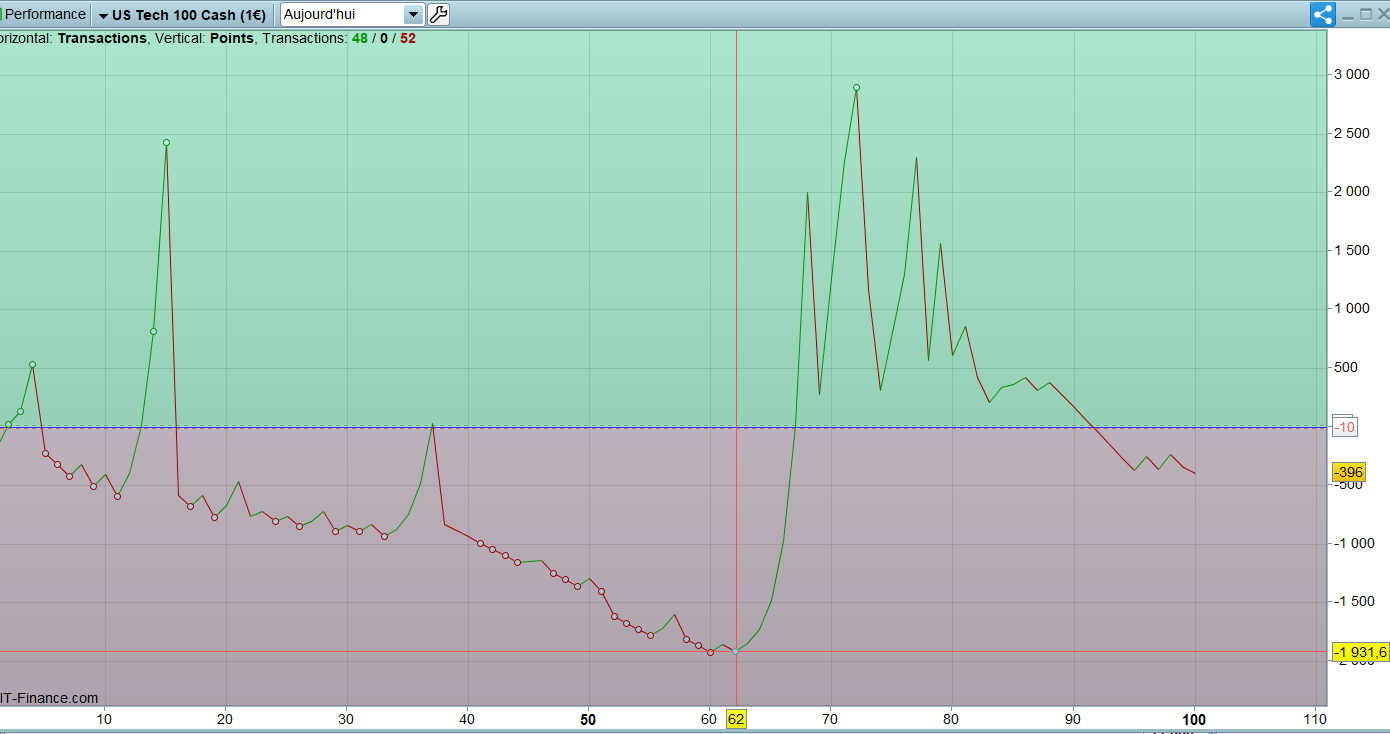The height and width of the screenshot is (734, 1390).
Task: Click the blue share icon
Action: [1323, 14]
